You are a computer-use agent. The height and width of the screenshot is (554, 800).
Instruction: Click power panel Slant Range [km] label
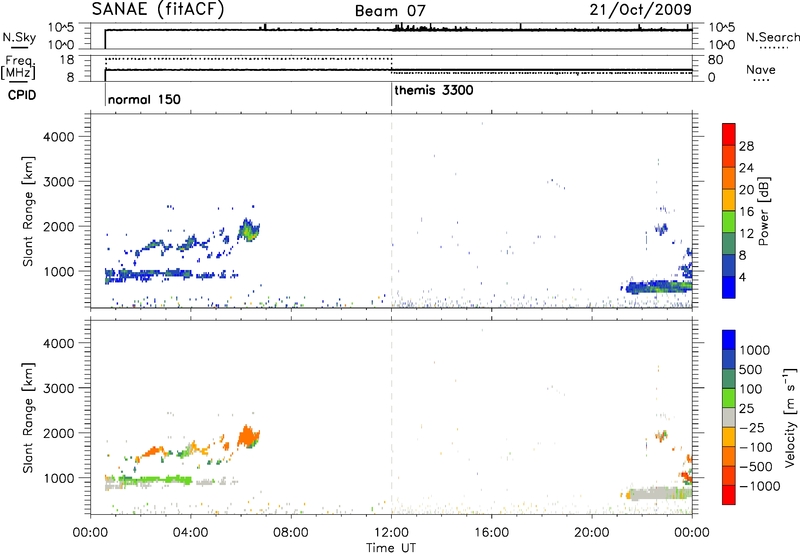(28, 211)
